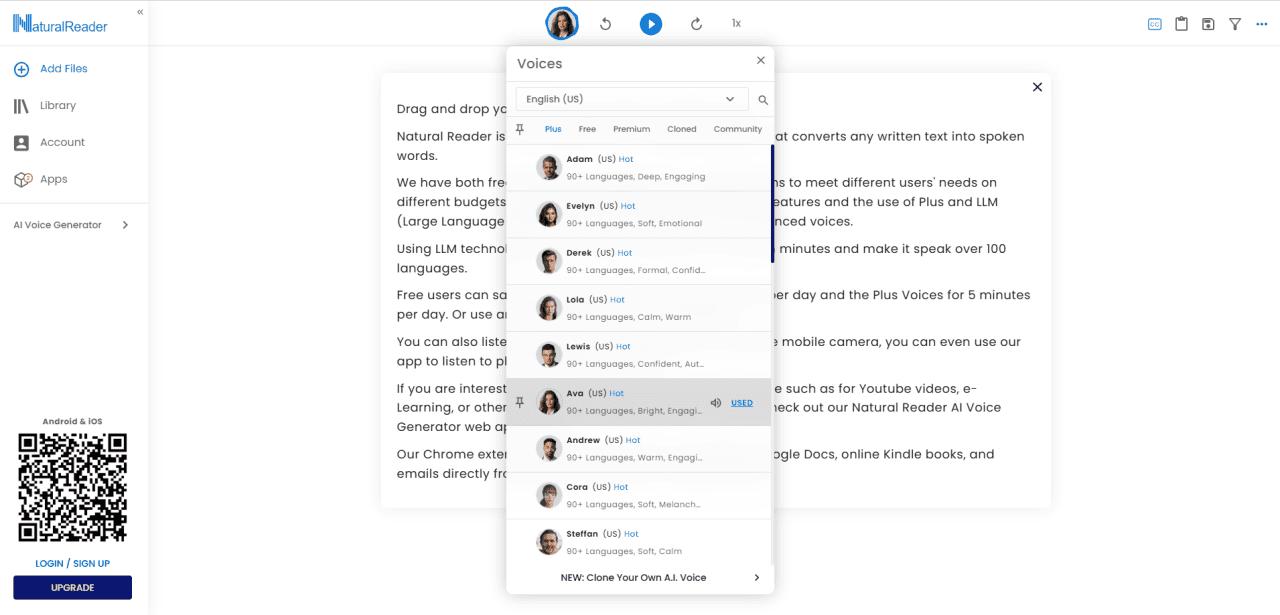Open the English (US) language dropdown

(x=632, y=99)
